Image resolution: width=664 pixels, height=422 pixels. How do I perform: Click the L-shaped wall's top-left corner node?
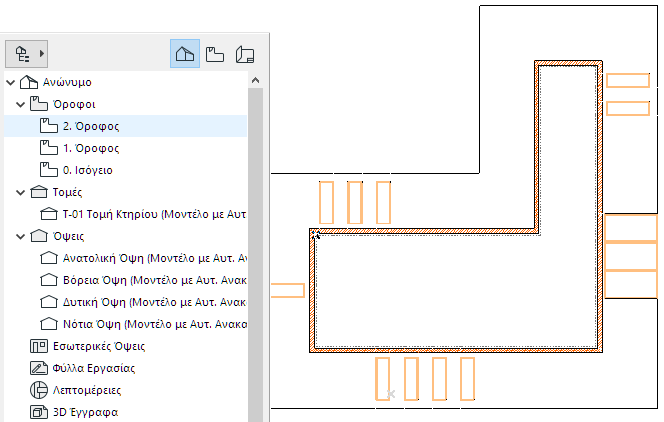(314, 233)
